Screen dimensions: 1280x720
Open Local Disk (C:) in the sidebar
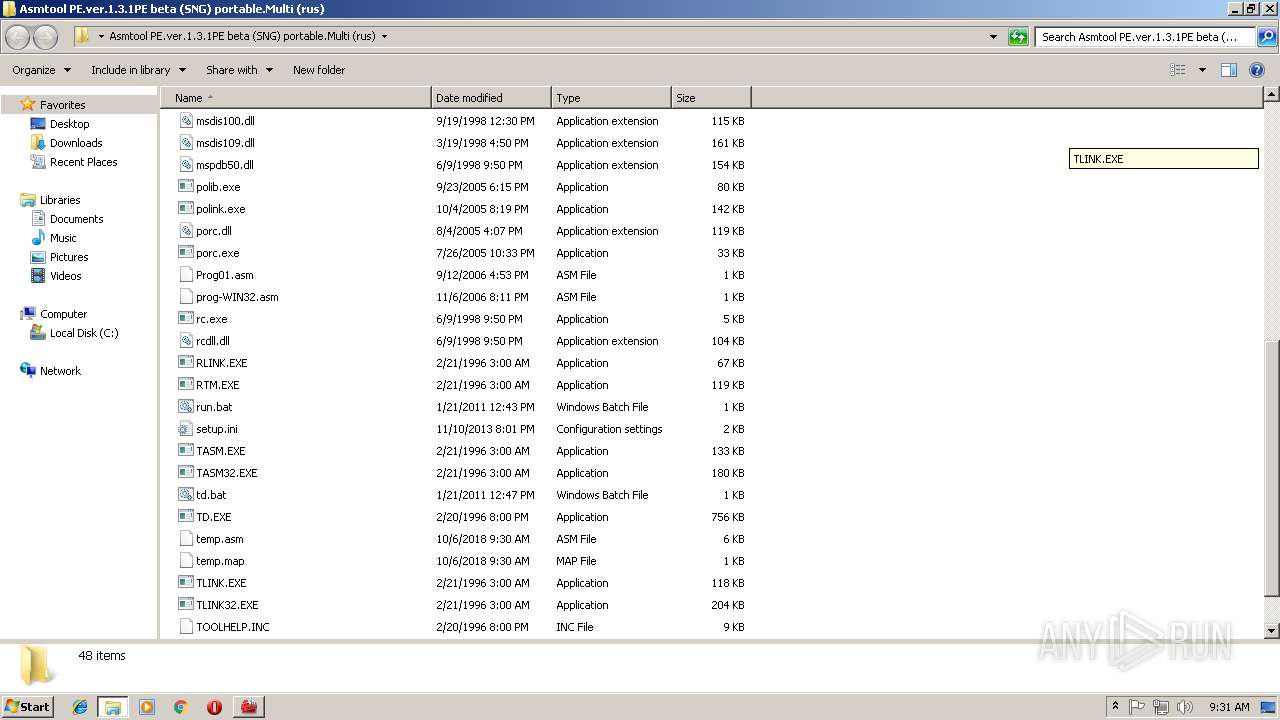pyautogui.click(x=84, y=333)
